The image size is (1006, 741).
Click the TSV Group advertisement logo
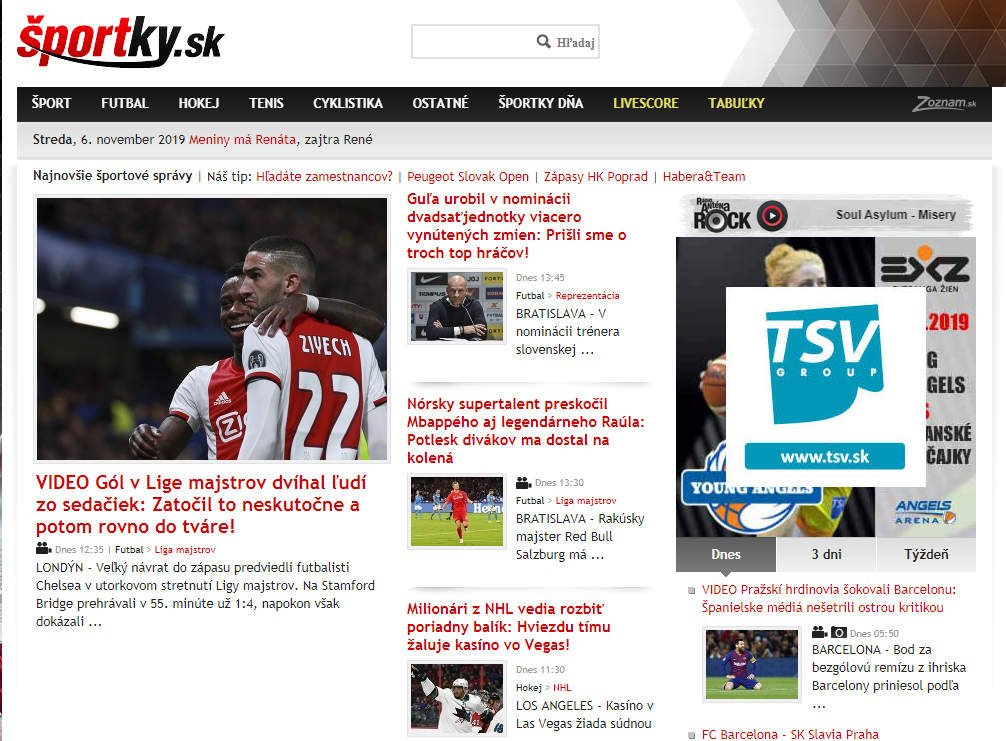pos(824,386)
